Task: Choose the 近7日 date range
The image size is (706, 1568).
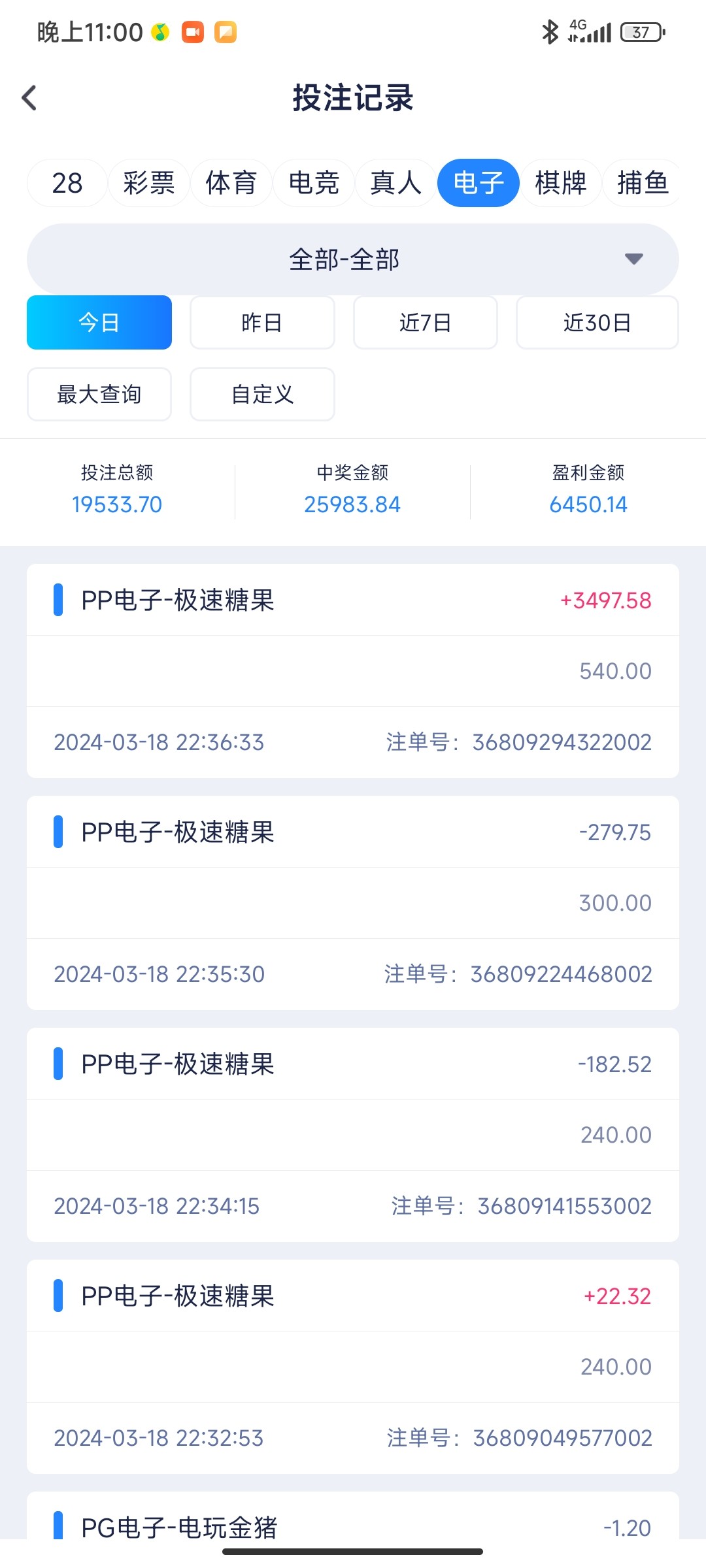Action: [426, 323]
